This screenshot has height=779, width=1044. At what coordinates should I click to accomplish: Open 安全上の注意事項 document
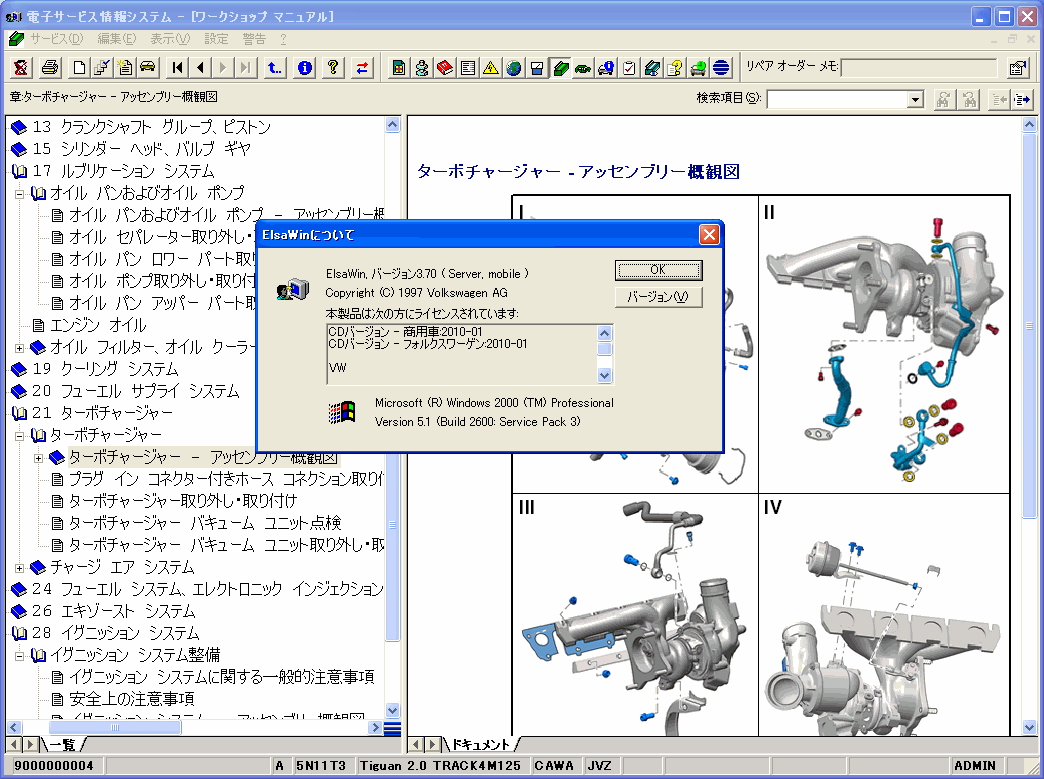coord(132,700)
